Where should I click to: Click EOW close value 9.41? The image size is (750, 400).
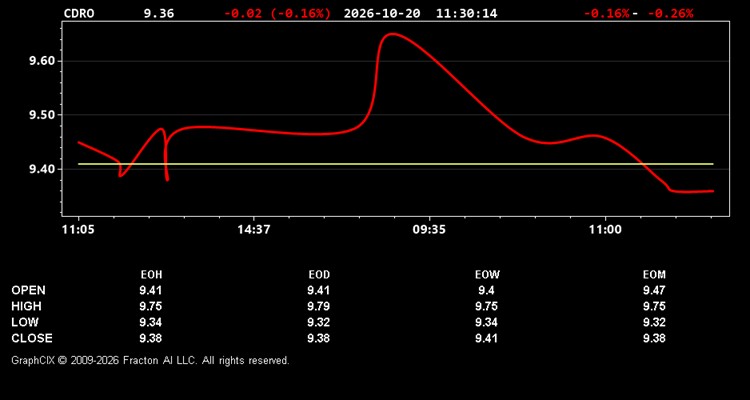click(487, 338)
